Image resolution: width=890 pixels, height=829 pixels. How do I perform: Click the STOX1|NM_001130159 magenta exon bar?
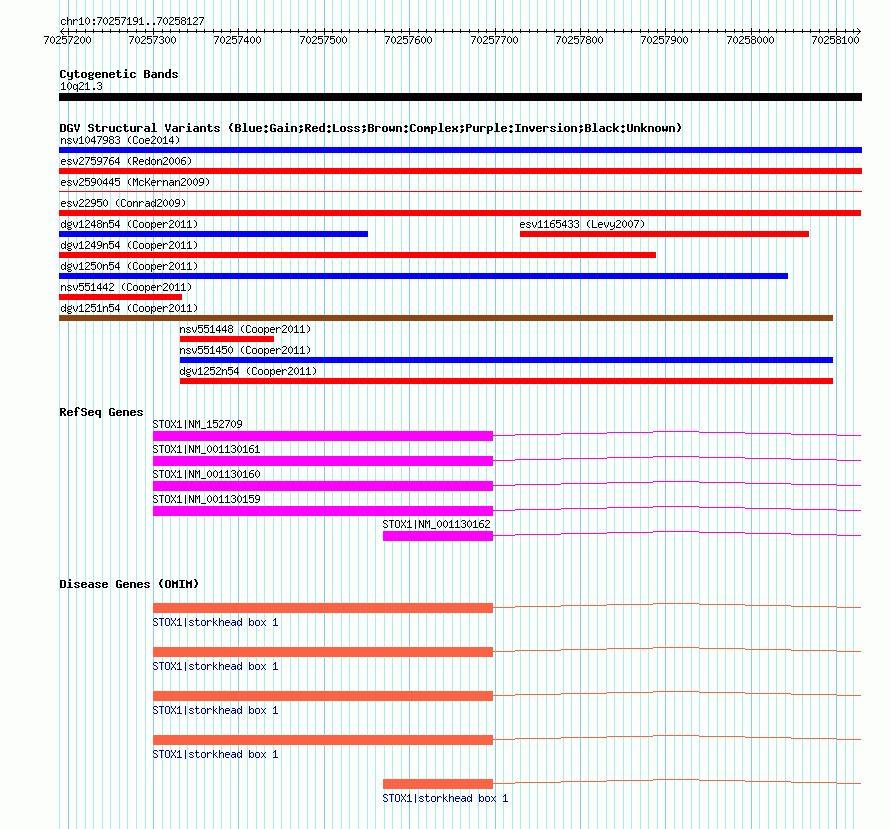pyautogui.click(x=323, y=511)
